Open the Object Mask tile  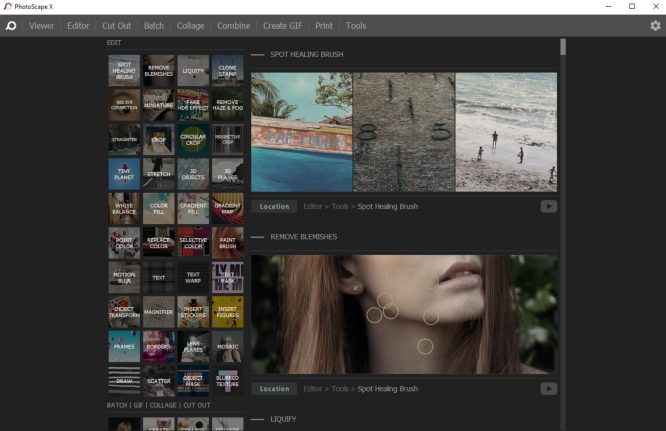193,381
